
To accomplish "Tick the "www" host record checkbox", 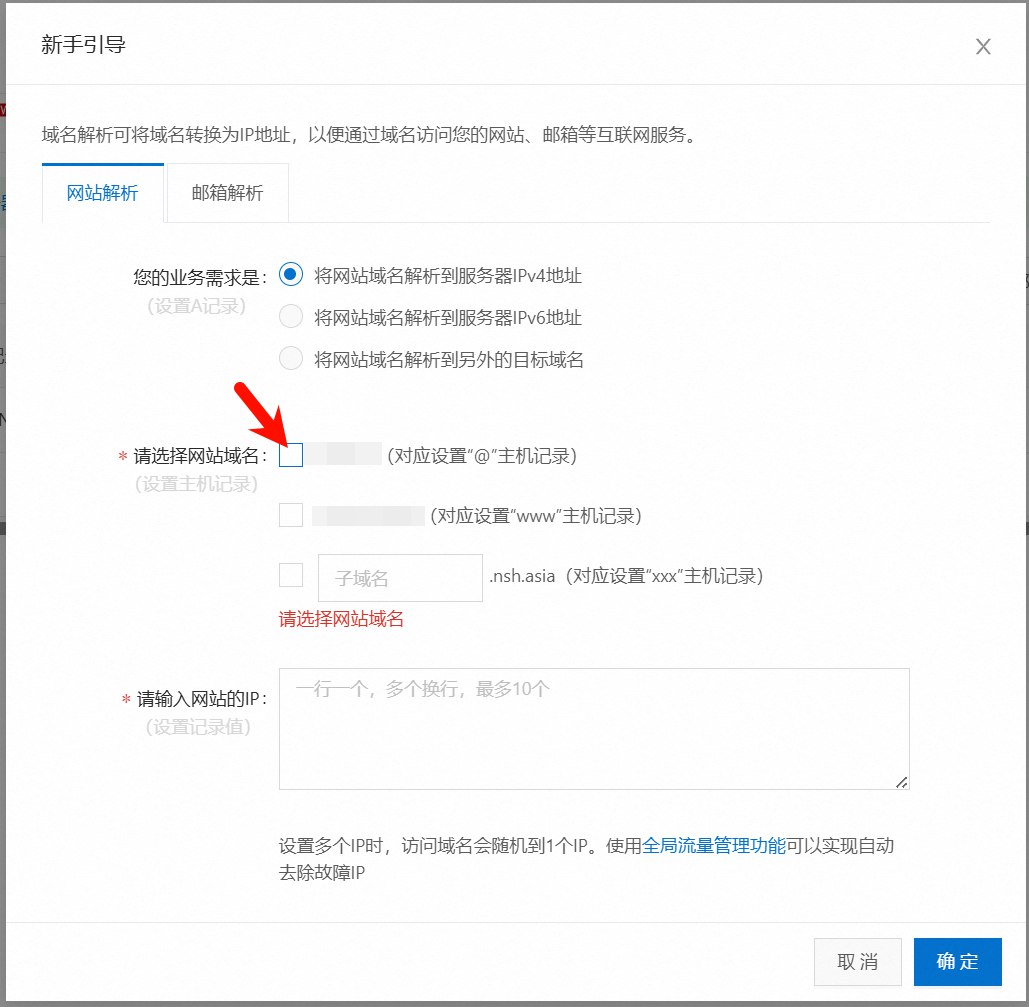I will pyautogui.click(x=291, y=516).
